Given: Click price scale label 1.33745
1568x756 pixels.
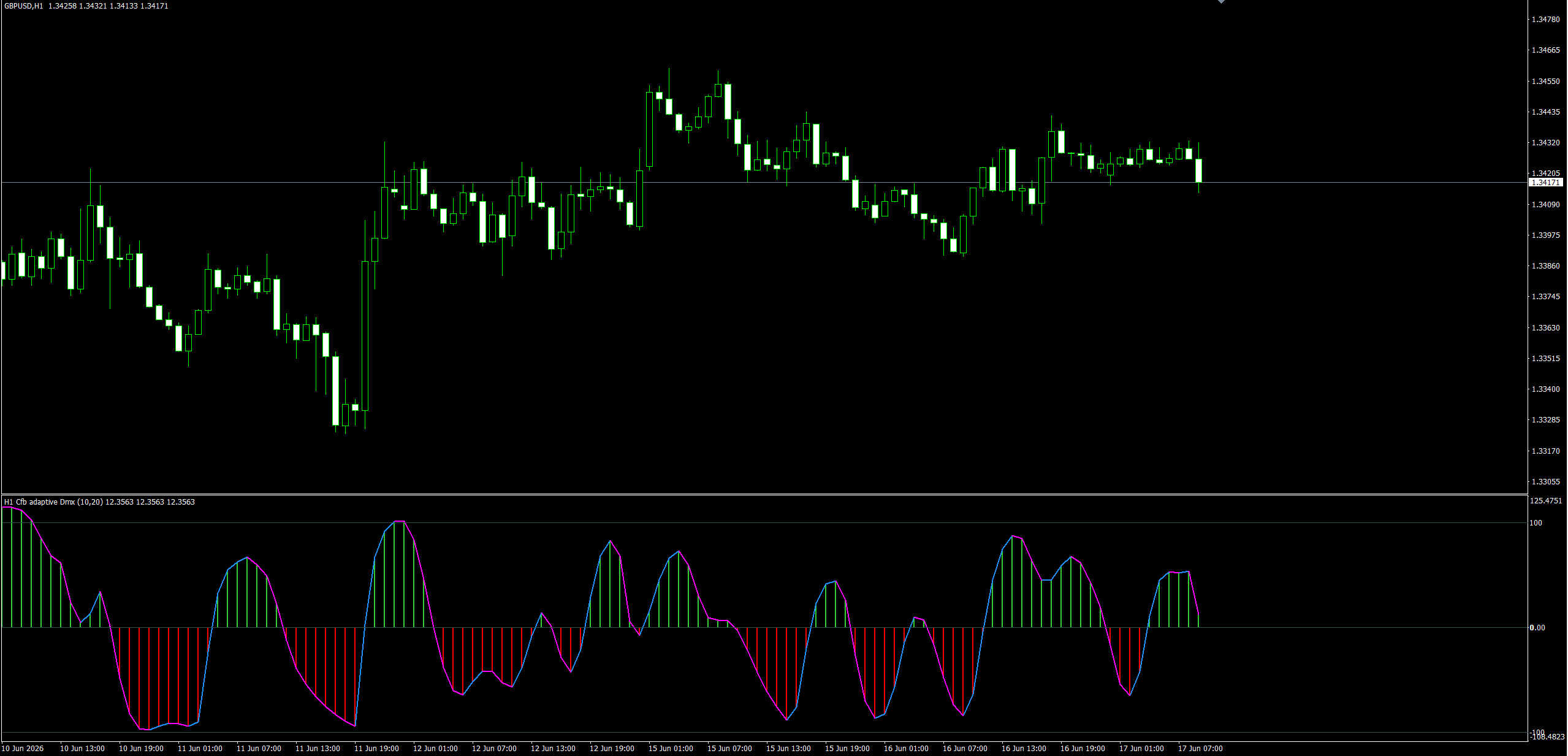Looking at the screenshot, I should [1545, 297].
